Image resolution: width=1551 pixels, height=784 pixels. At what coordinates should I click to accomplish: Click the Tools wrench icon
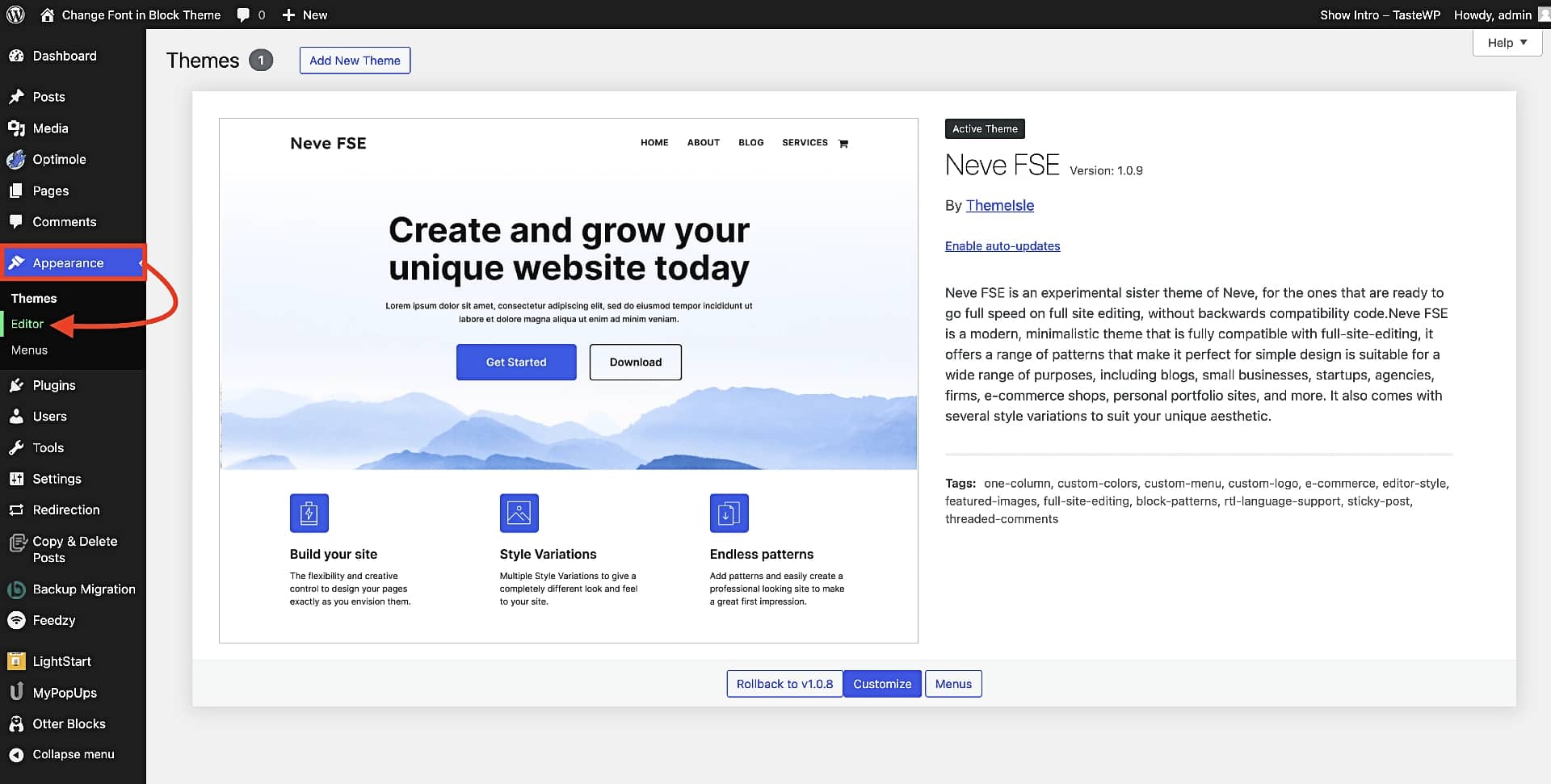[16, 447]
